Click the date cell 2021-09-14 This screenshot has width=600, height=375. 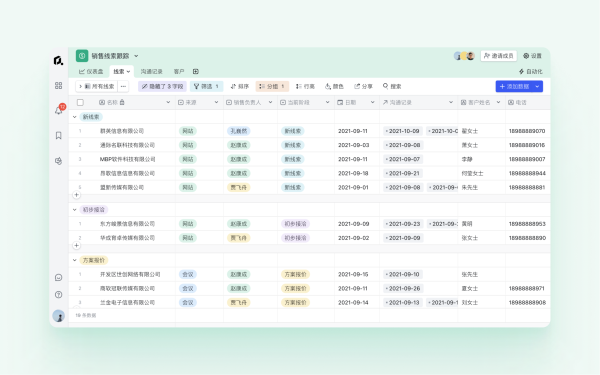(354, 303)
